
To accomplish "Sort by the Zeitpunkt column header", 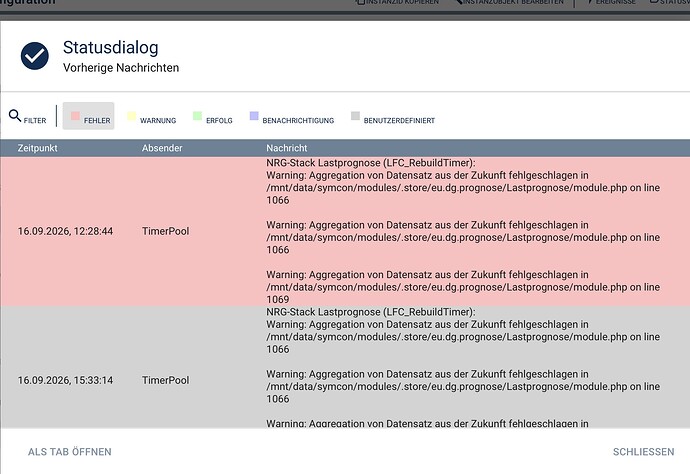I will pyautogui.click(x=37, y=148).
